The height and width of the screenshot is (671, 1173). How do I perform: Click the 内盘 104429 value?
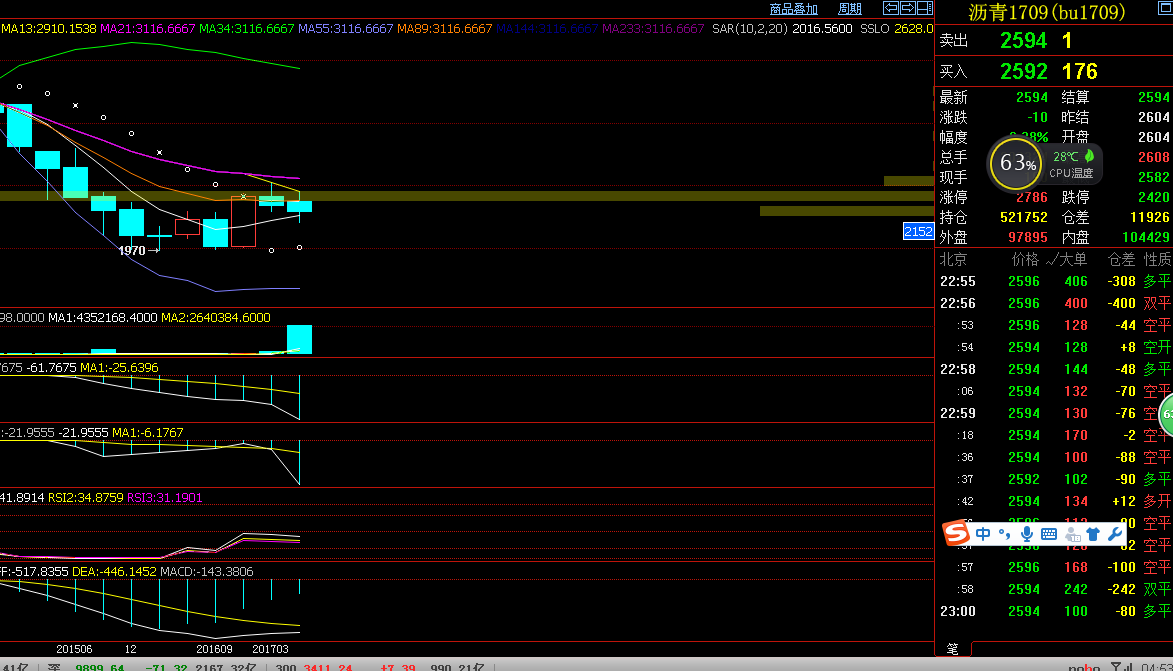1146,237
